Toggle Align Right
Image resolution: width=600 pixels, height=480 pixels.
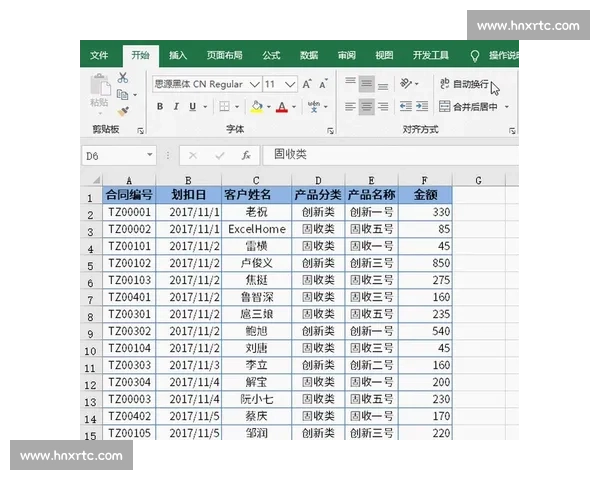click(x=383, y=106)
